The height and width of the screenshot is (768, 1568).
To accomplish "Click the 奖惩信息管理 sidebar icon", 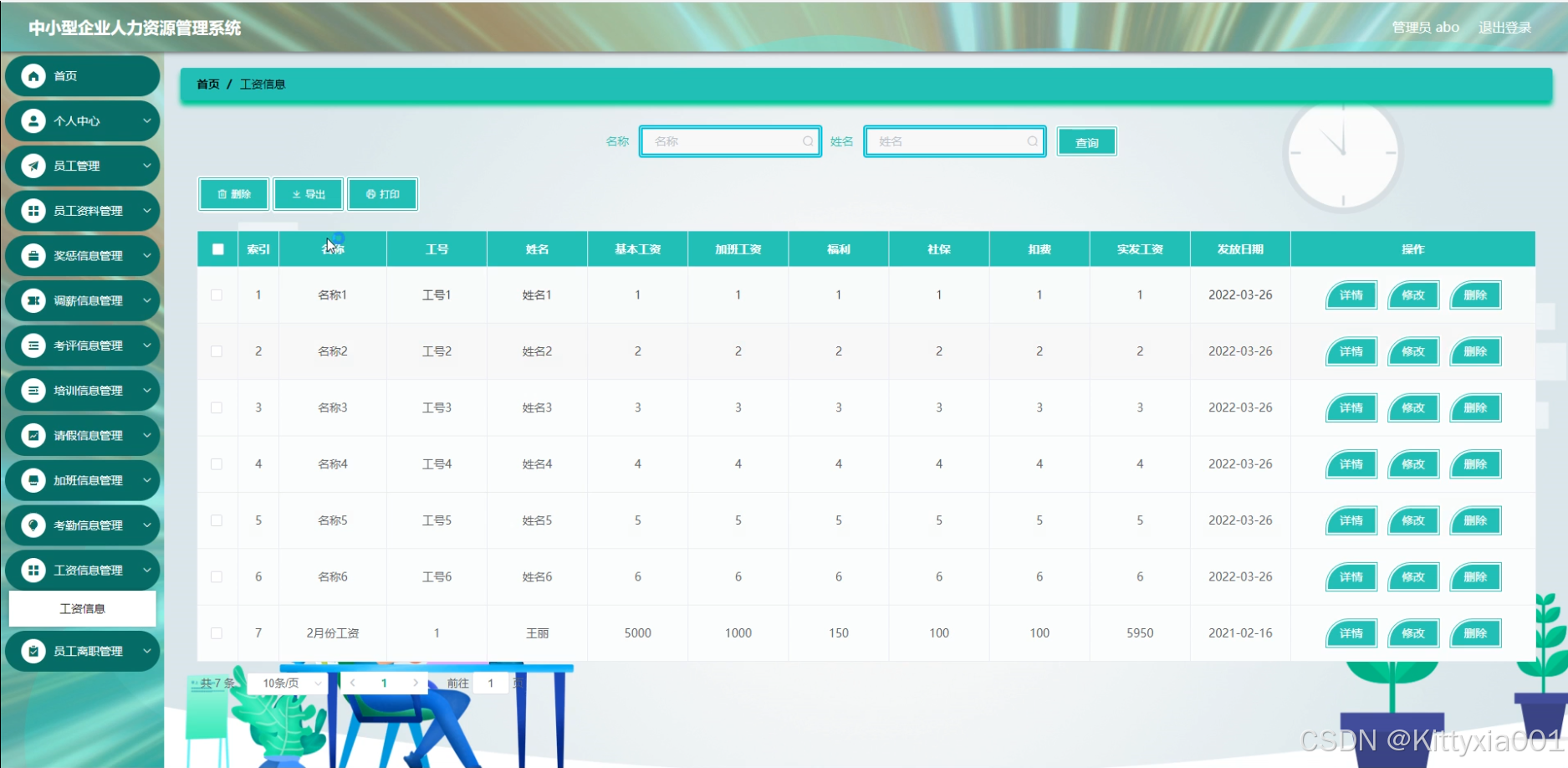I will click(33, 256).
